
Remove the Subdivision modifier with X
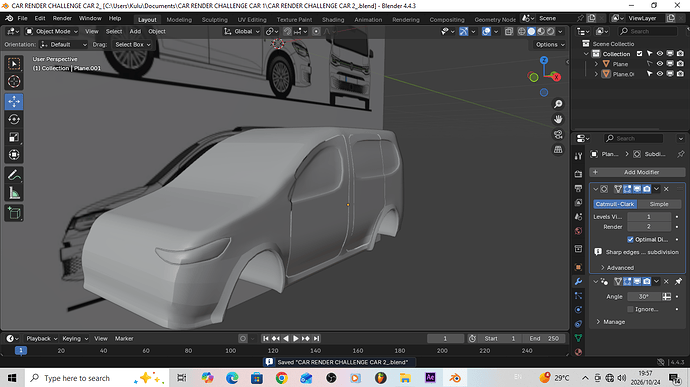[666, 189]
